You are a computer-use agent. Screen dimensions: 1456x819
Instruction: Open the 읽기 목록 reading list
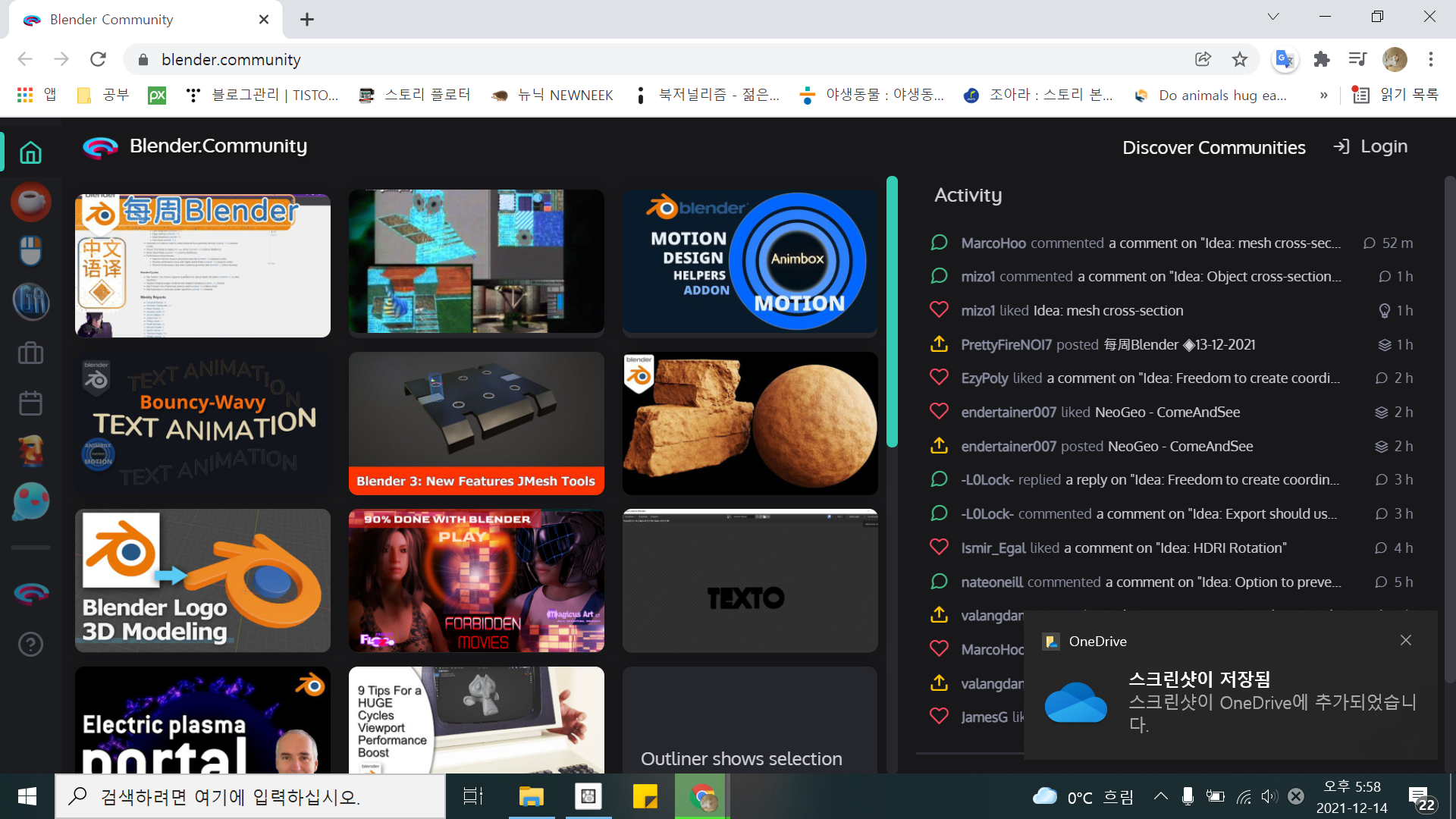point(1396,95)
